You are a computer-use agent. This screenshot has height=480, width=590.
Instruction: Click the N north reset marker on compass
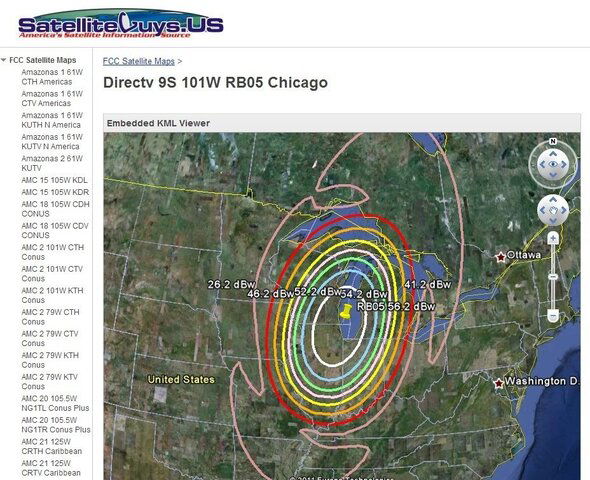pyautogui.click(x=553, y=141)
